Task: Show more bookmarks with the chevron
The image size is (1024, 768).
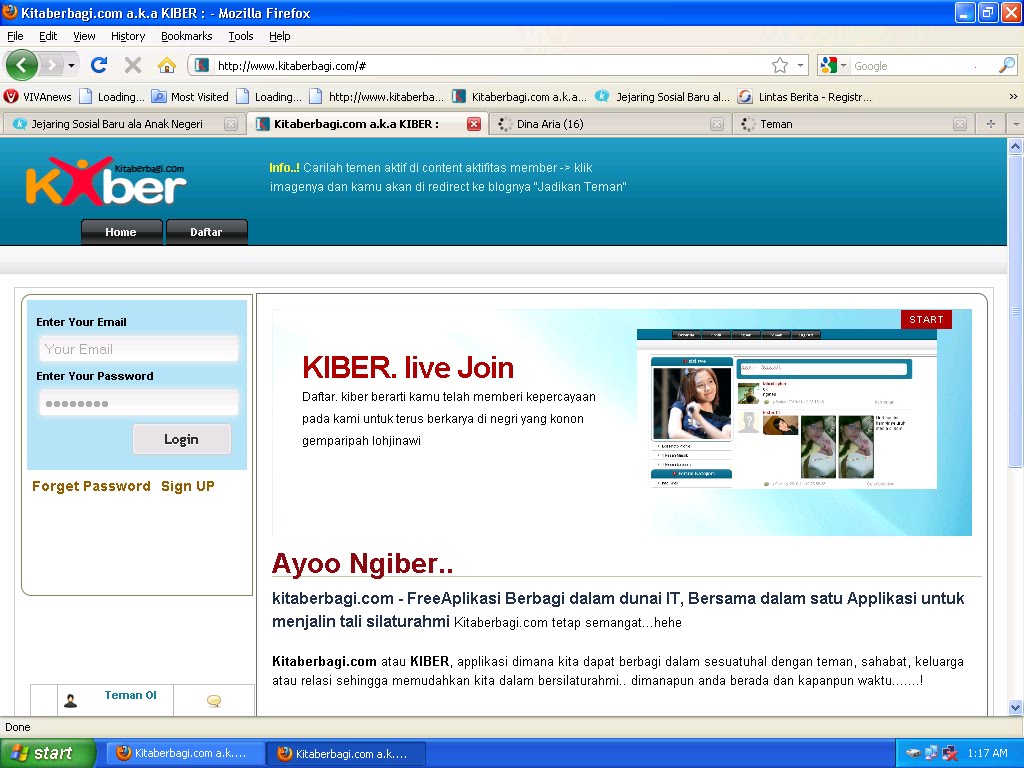Action: [x=1013, y=97]
